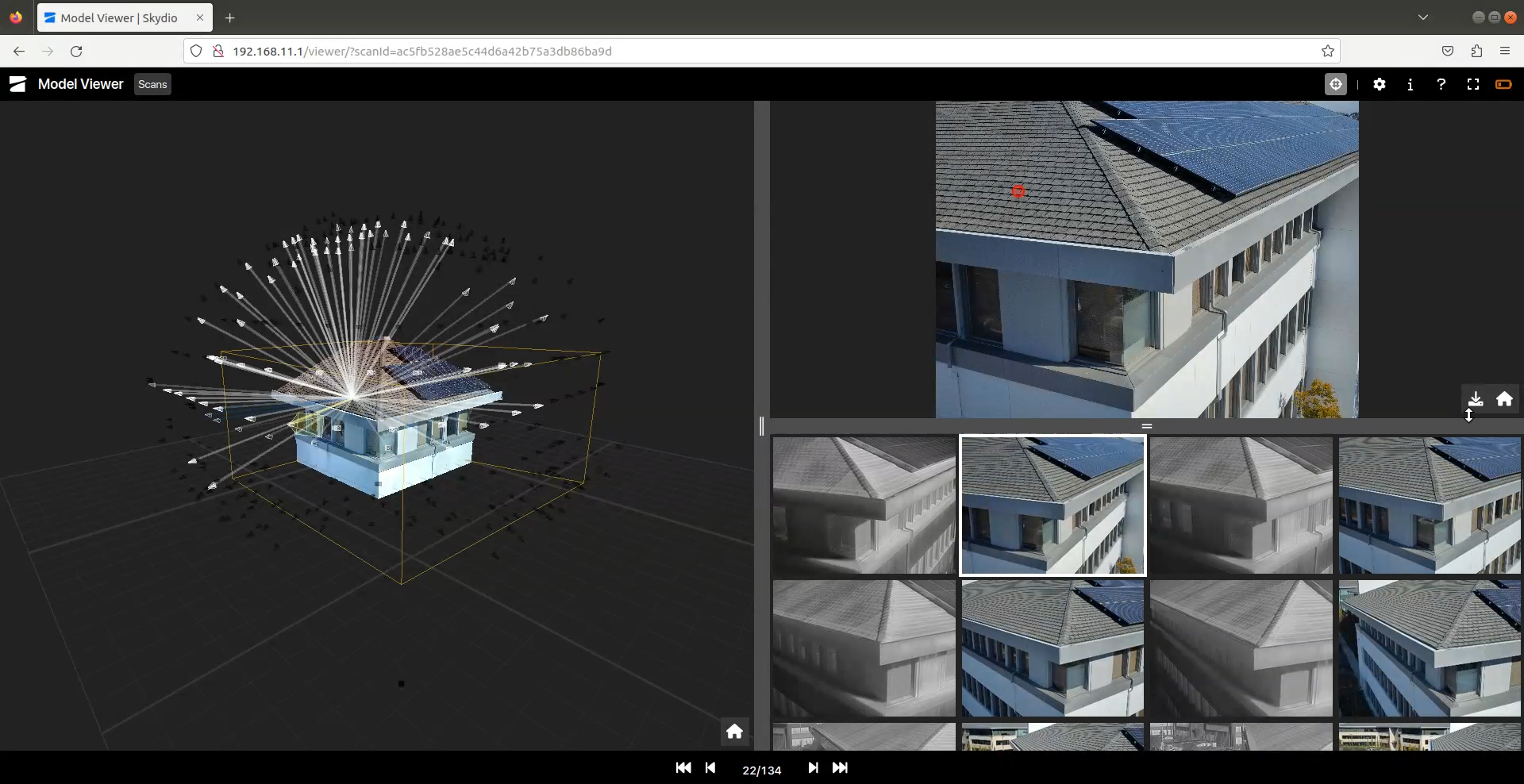
Task: Show the scan info panel
Action: click(x=1410, y=84)
